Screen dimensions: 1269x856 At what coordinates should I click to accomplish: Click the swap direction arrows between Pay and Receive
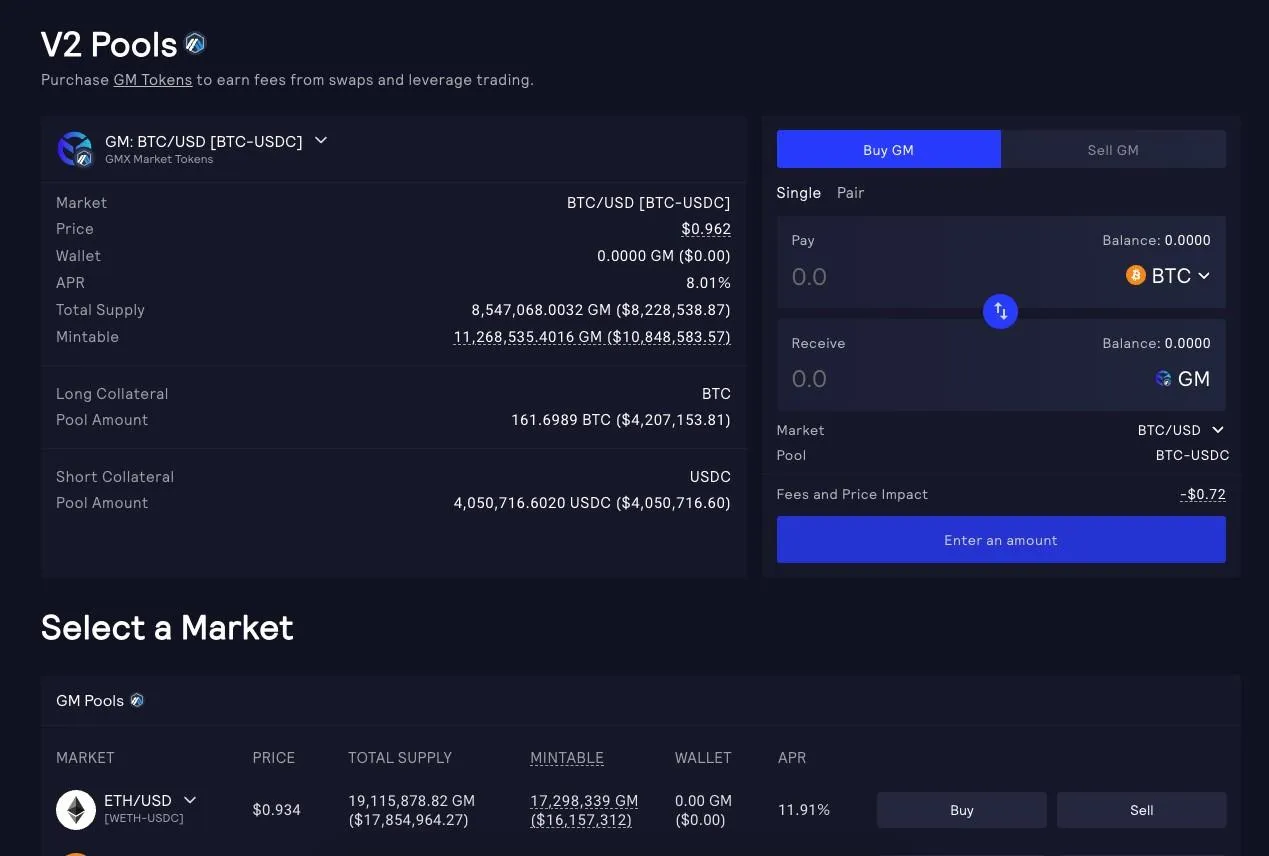[x=1000, y=311]
